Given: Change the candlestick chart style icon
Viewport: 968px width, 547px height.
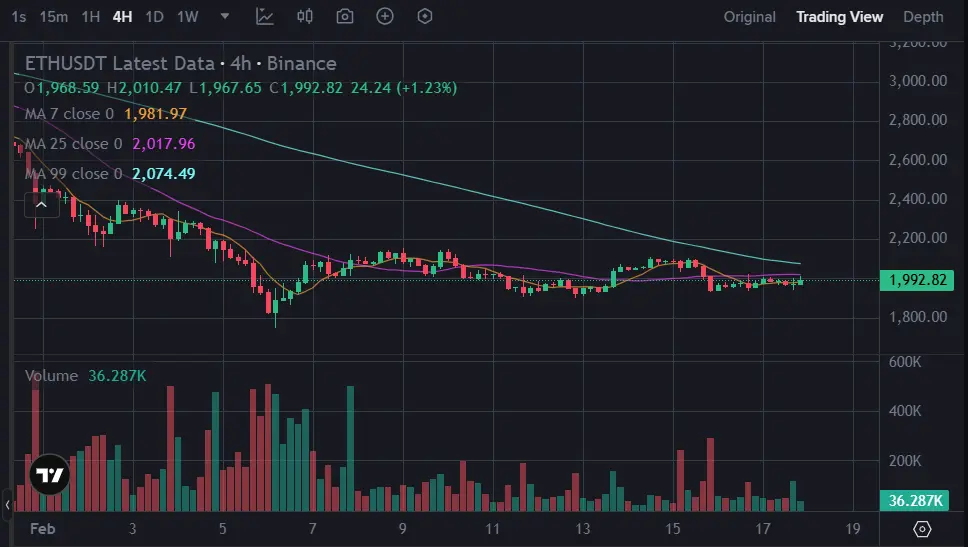Looking at the screenshot, I should [x=305, y=17].
